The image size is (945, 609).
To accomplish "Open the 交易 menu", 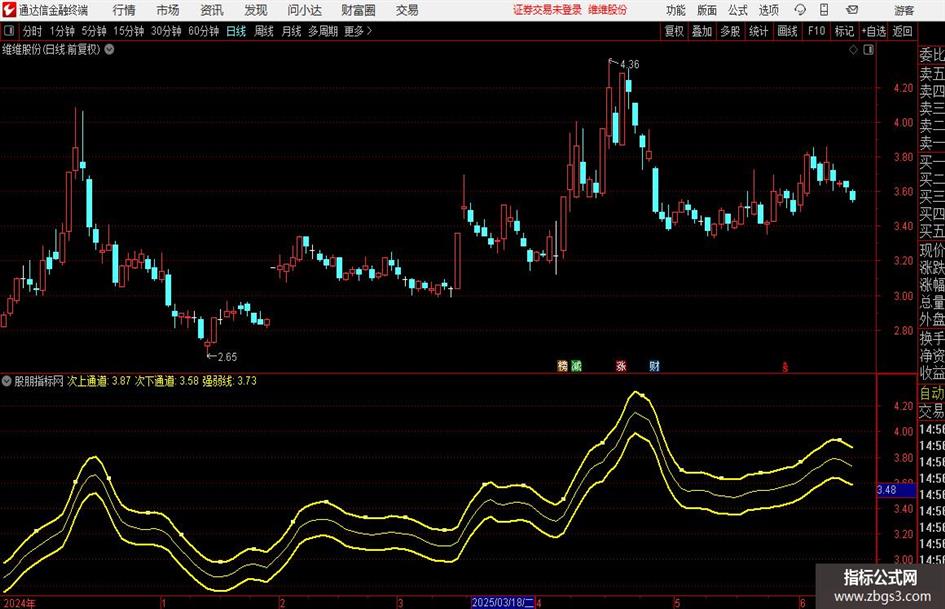I will 407,10.
